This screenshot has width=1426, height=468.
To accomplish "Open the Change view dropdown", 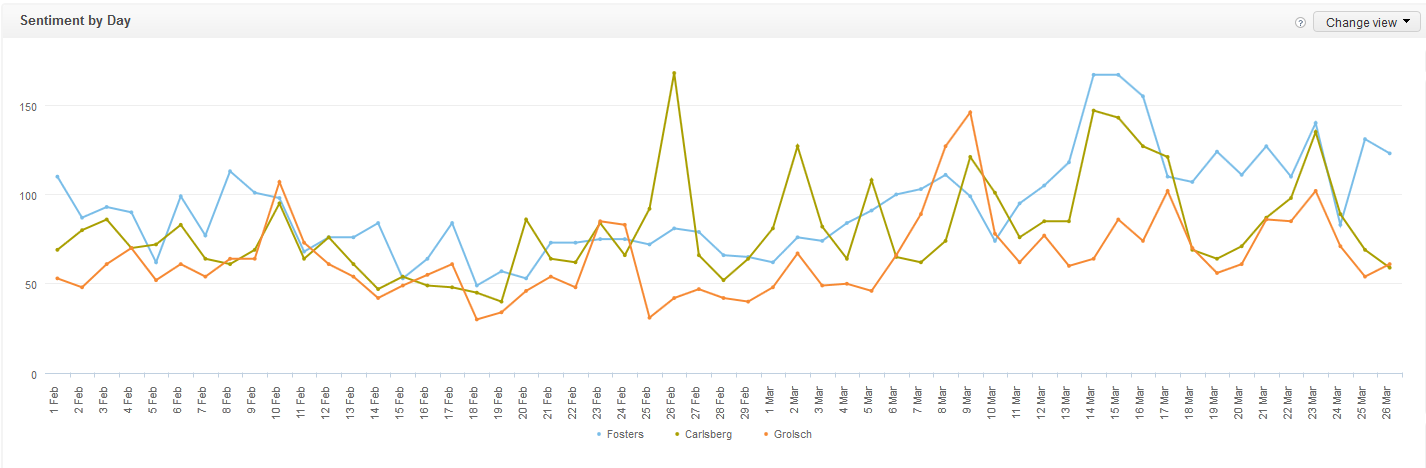I will coord(1366,22).
